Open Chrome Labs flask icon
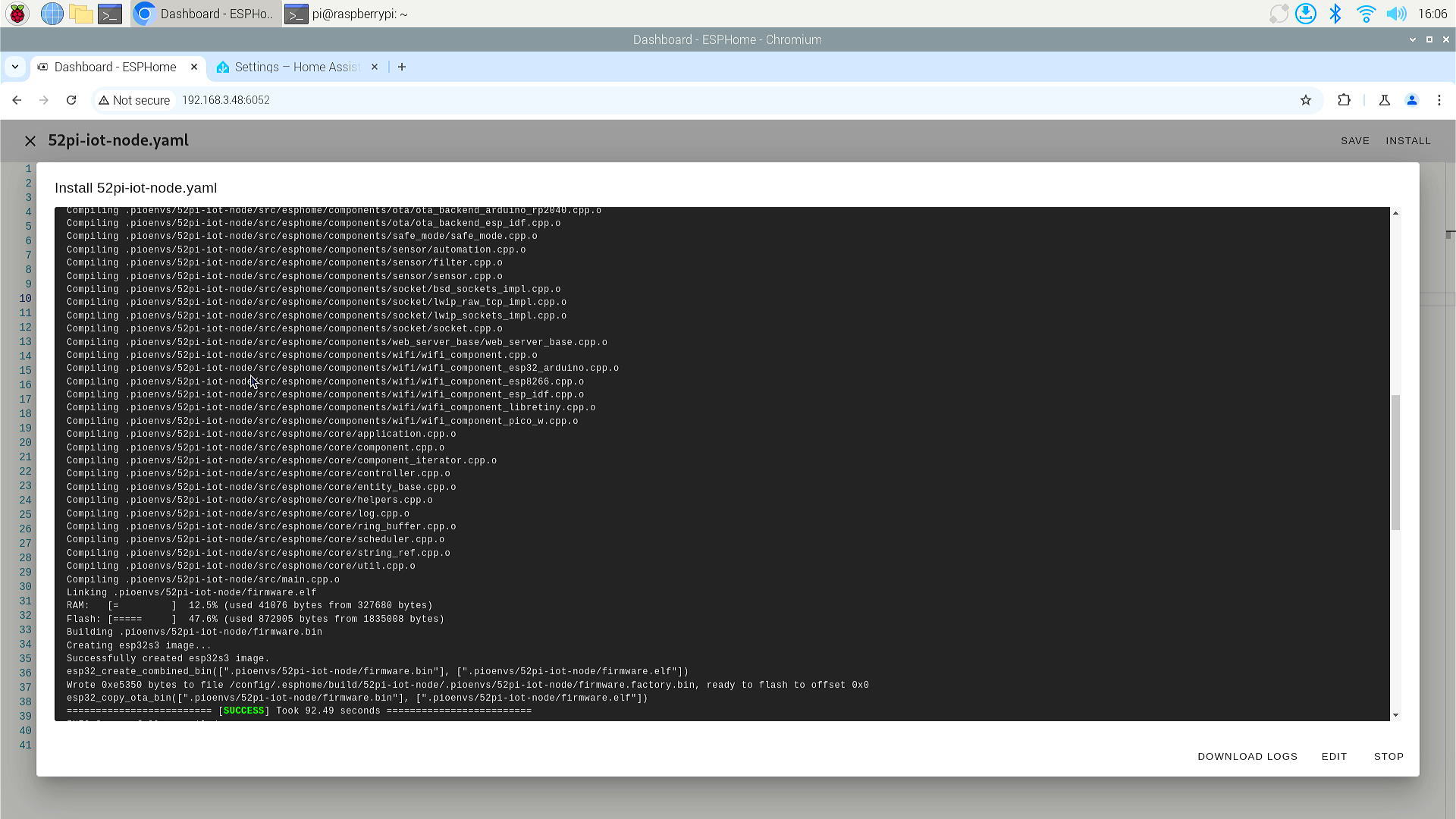Screen dimensions: 1456x819 (x=1384, y=100)
